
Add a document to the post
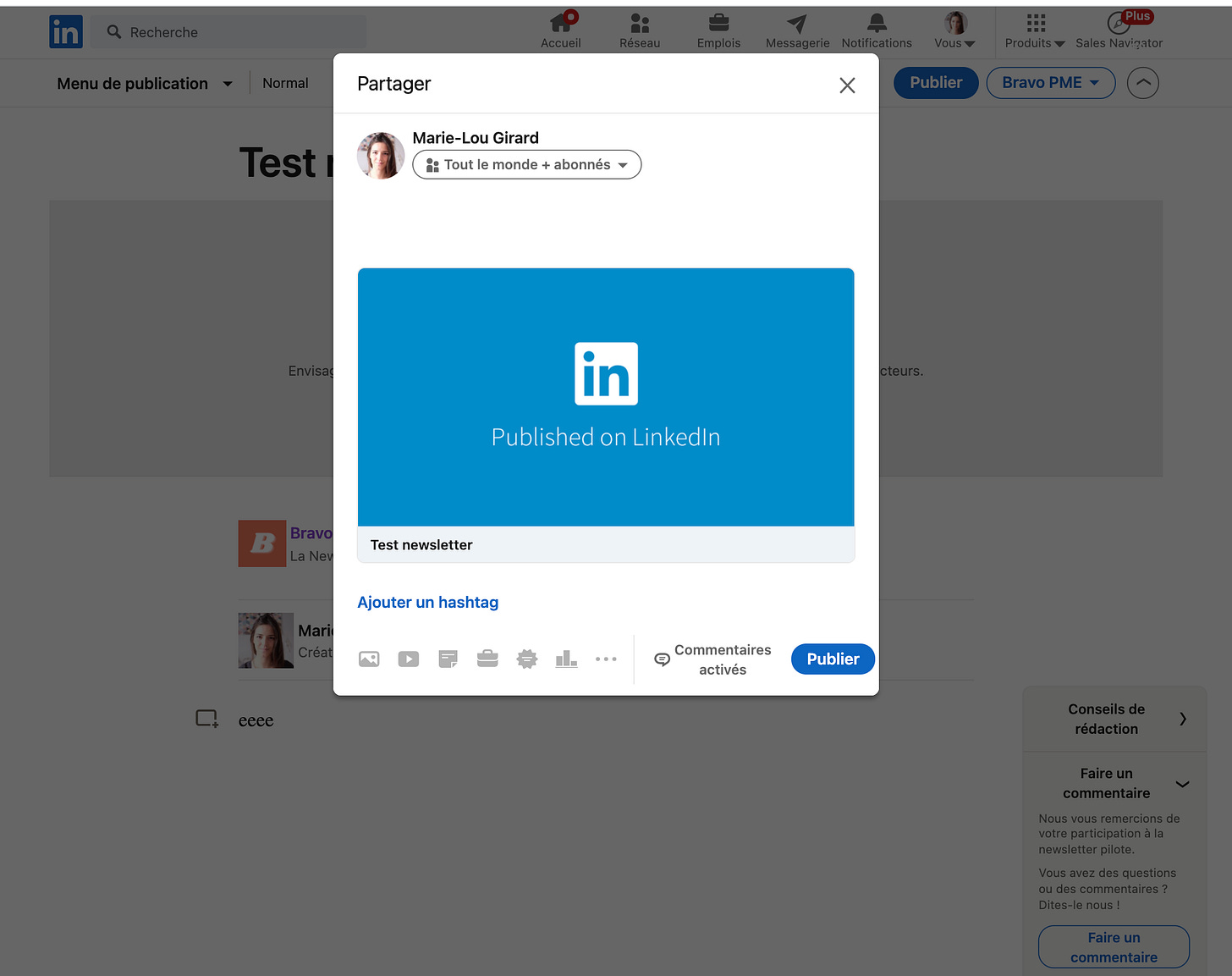coord(448,659)
